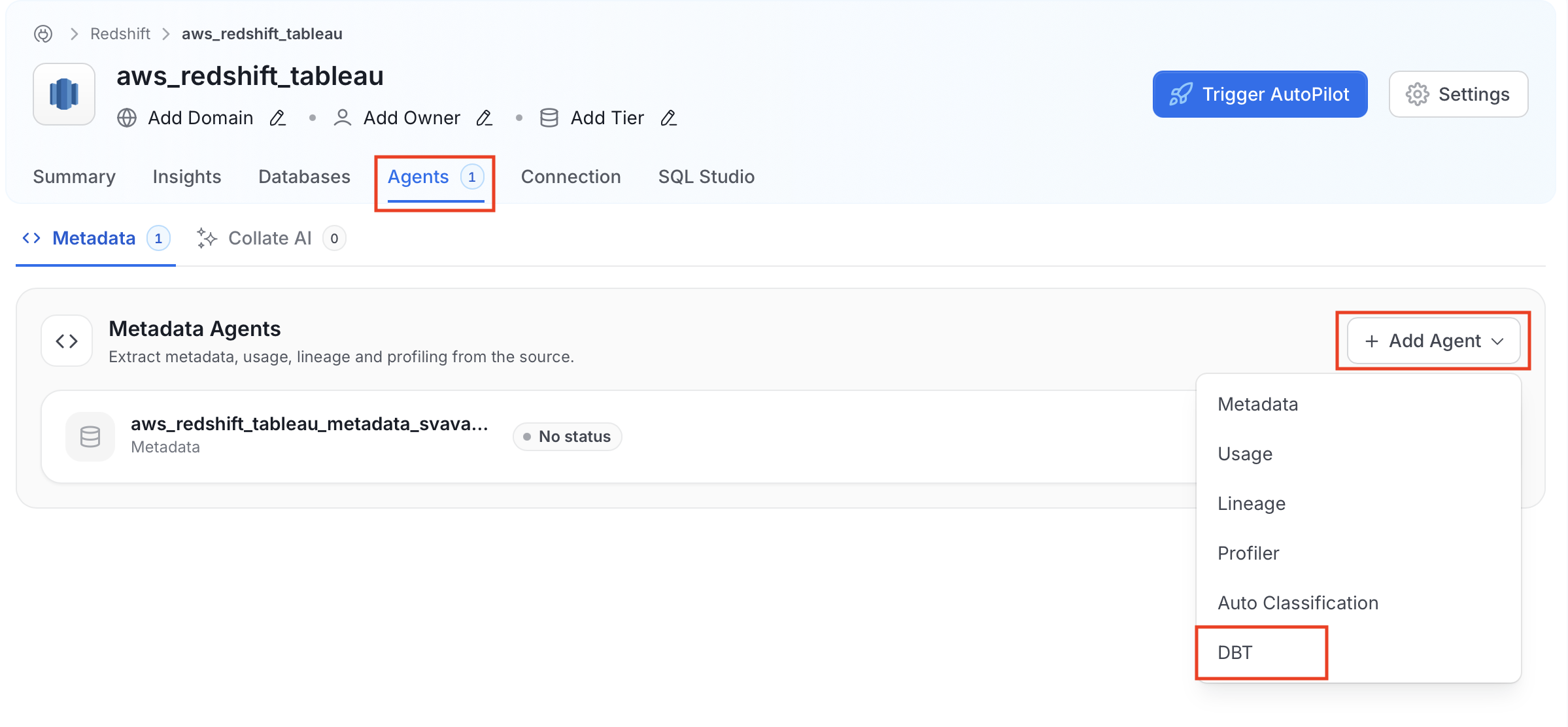The image size is (1568, 727).
Task: Choose DBT from Add Agent menu
Action: [x=1359, y=653]
